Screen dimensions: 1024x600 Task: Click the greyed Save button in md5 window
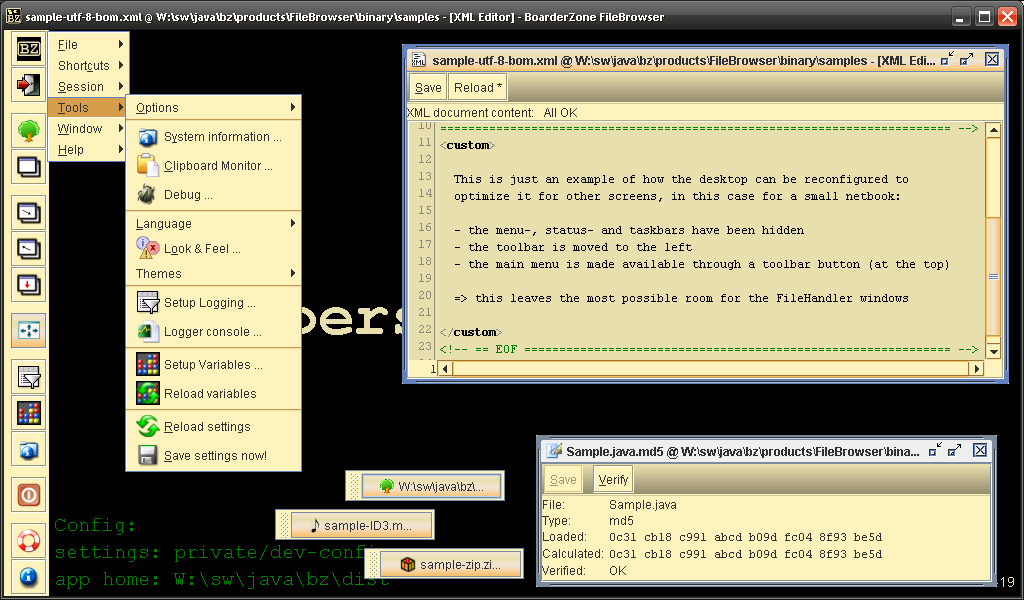[x=563, y=480]
